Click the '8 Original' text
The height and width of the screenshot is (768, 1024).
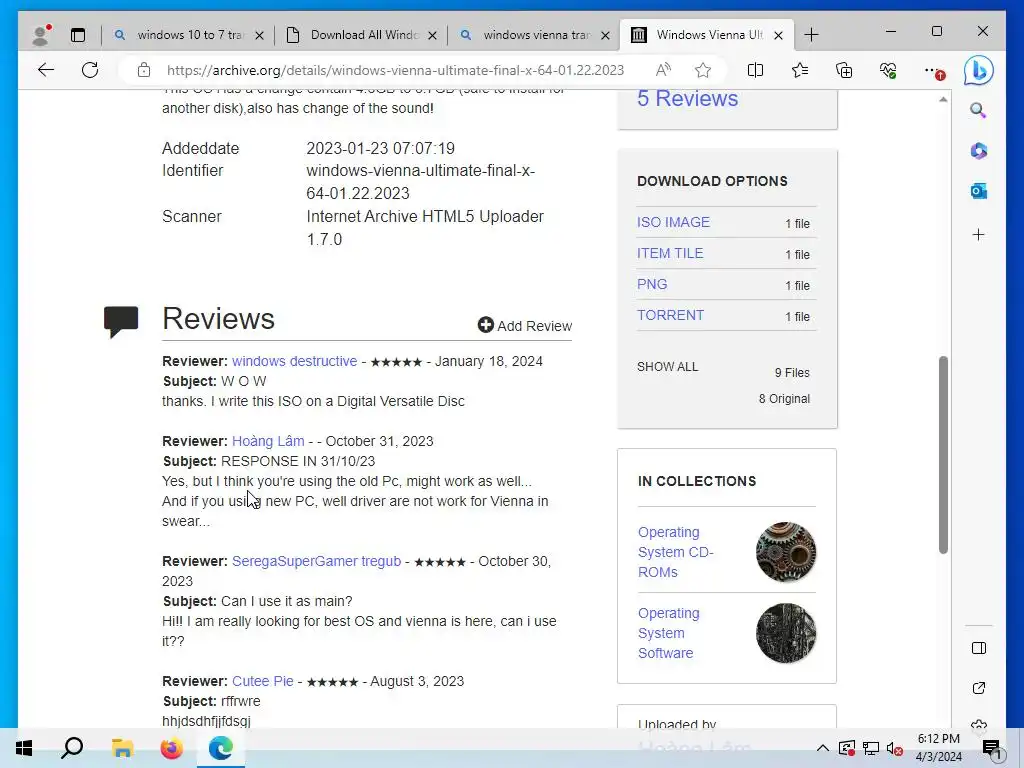point(784,398)
